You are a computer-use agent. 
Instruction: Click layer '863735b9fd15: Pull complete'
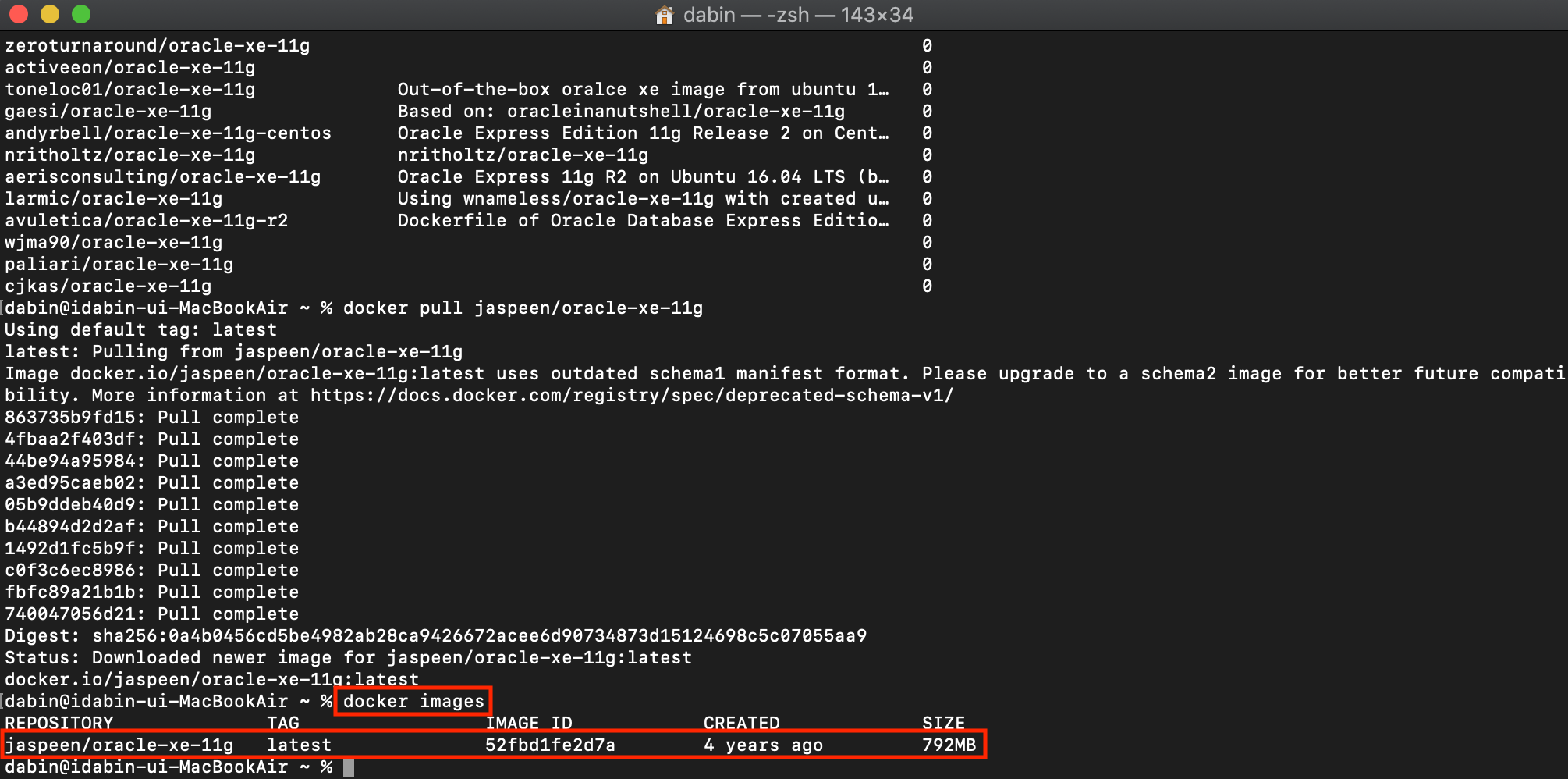152,418
